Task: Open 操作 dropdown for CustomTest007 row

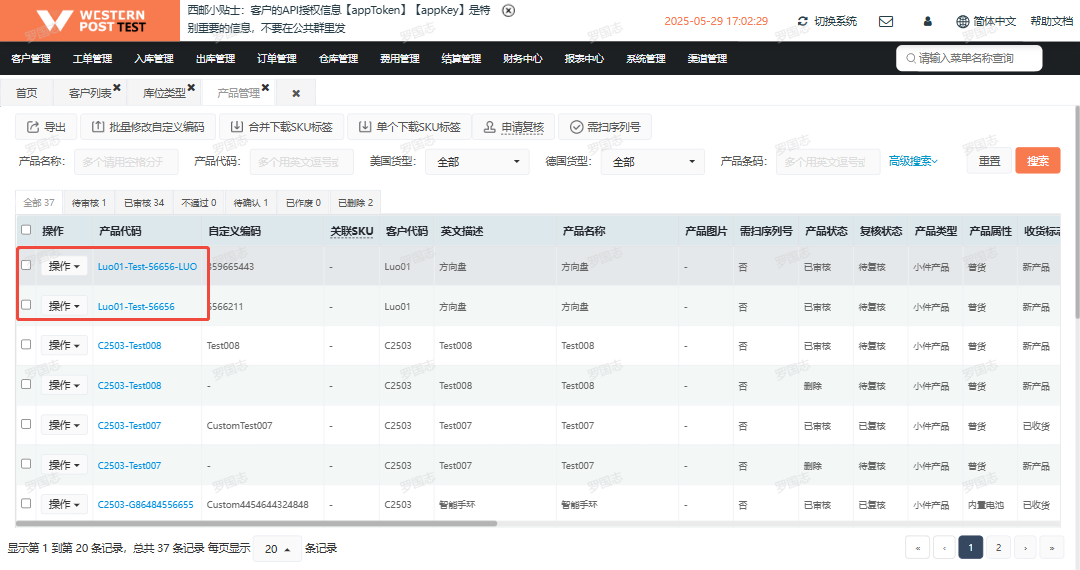Action: tap(64, 425)
